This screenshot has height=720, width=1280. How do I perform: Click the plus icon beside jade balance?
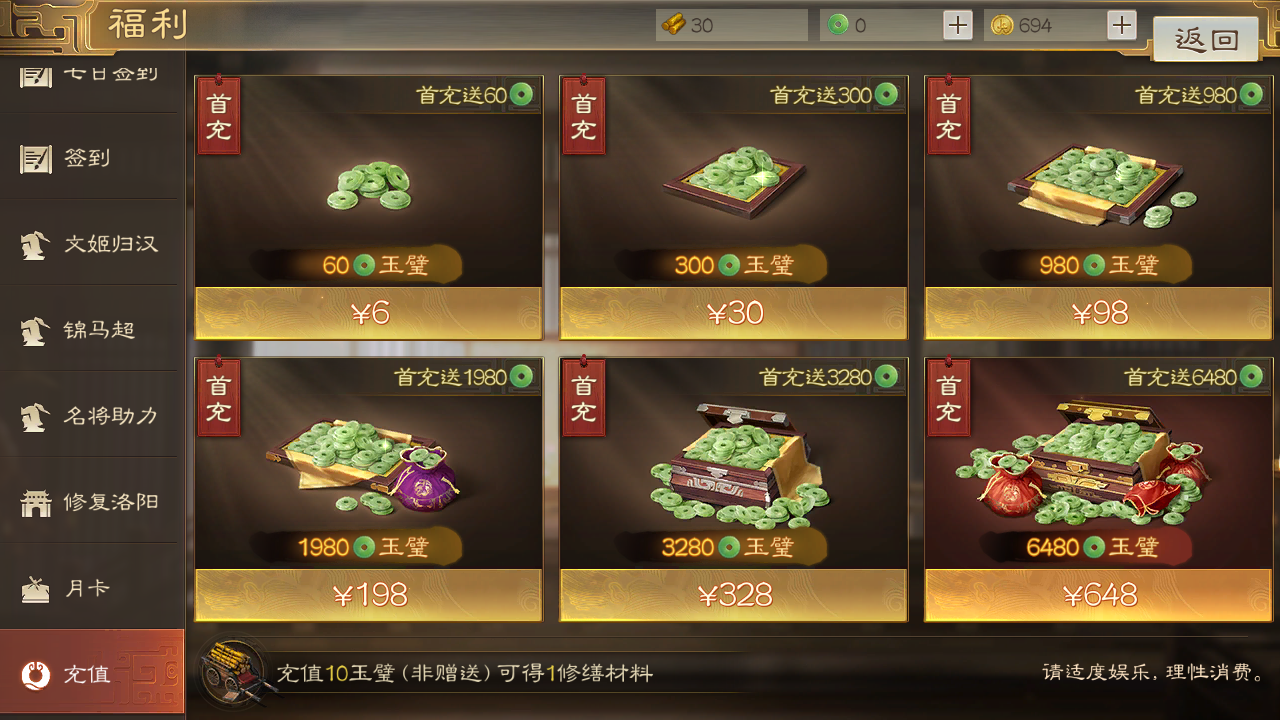[x=958, y=25]
